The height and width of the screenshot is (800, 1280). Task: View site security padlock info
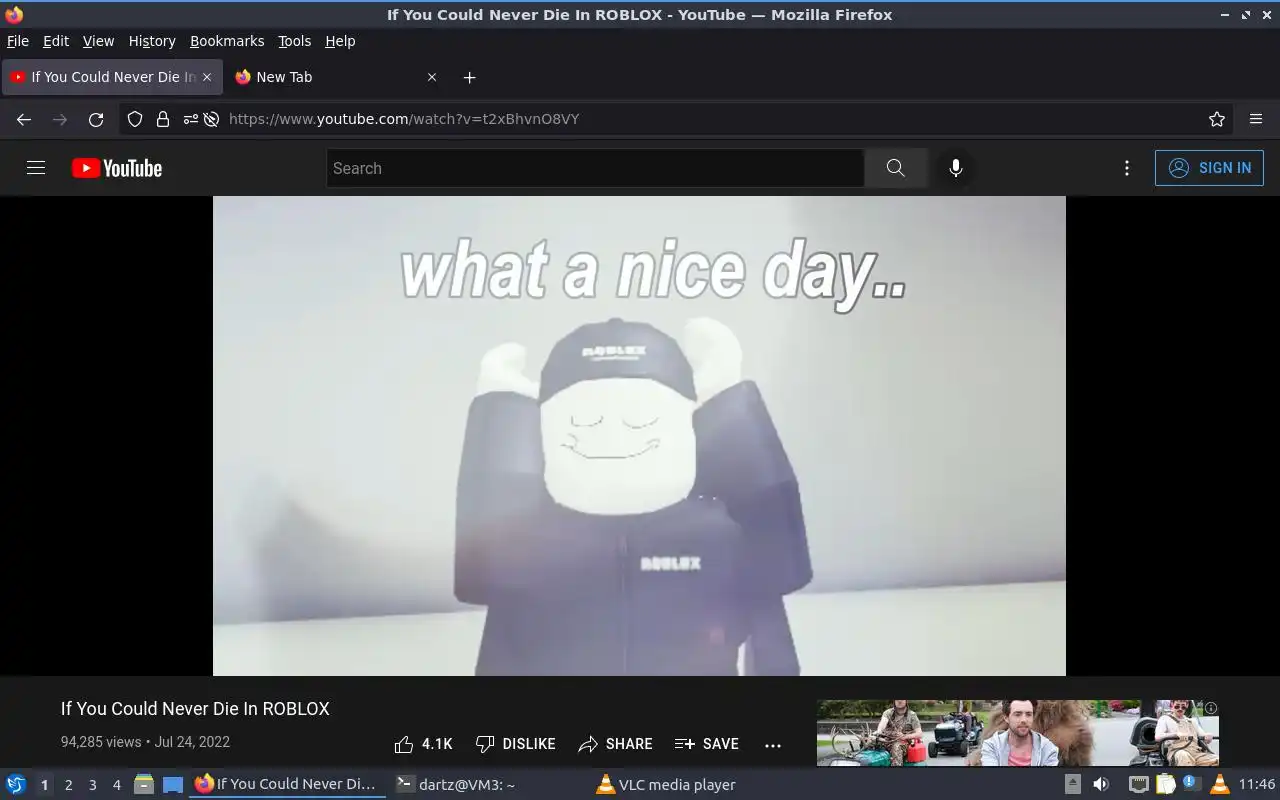(163, 119)
